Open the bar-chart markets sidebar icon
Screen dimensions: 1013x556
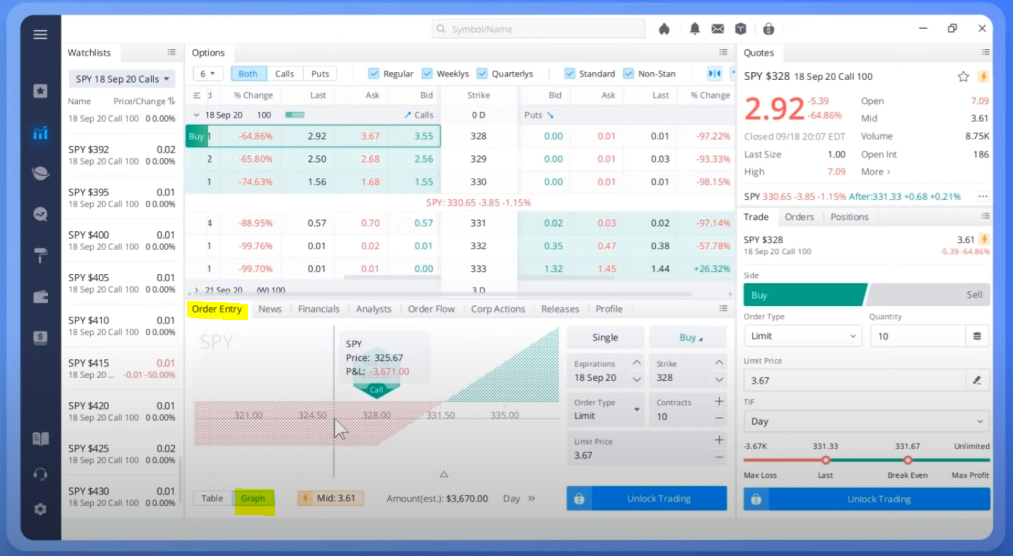pos(40,133)
